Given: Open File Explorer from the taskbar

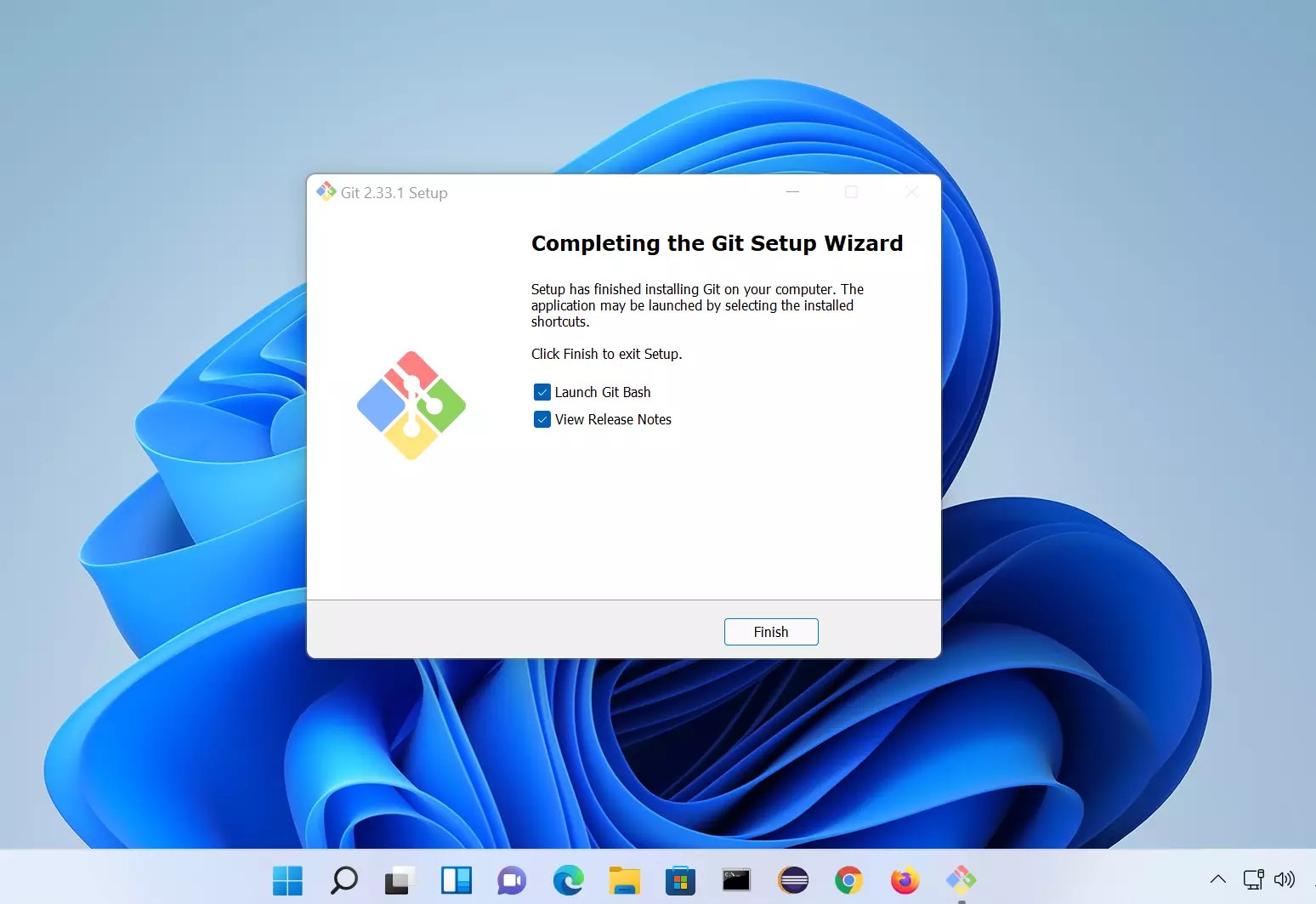Looking at the screenshot, I should coord(624,880).
